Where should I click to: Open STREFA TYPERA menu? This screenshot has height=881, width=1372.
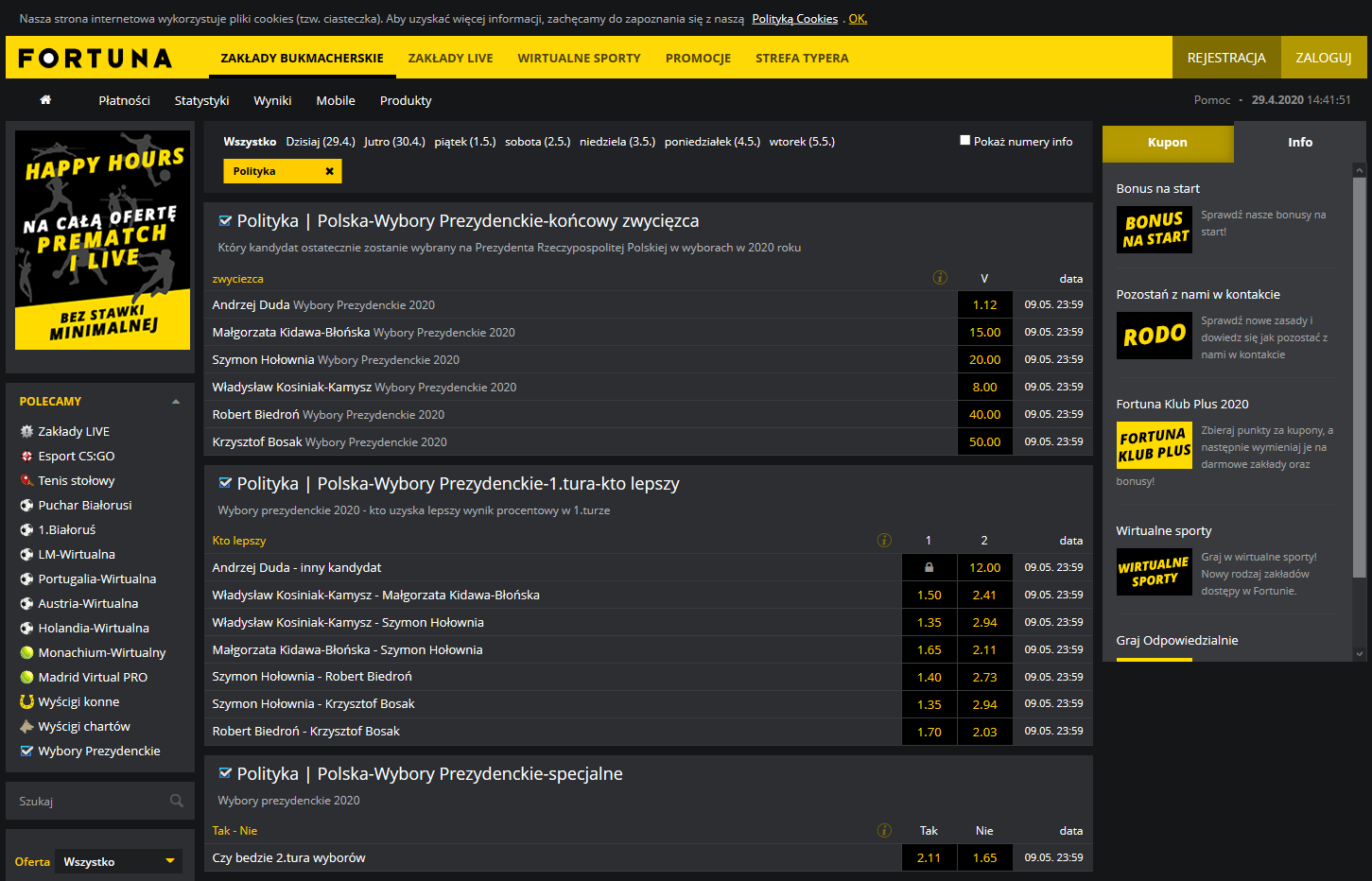coord(802,58)
